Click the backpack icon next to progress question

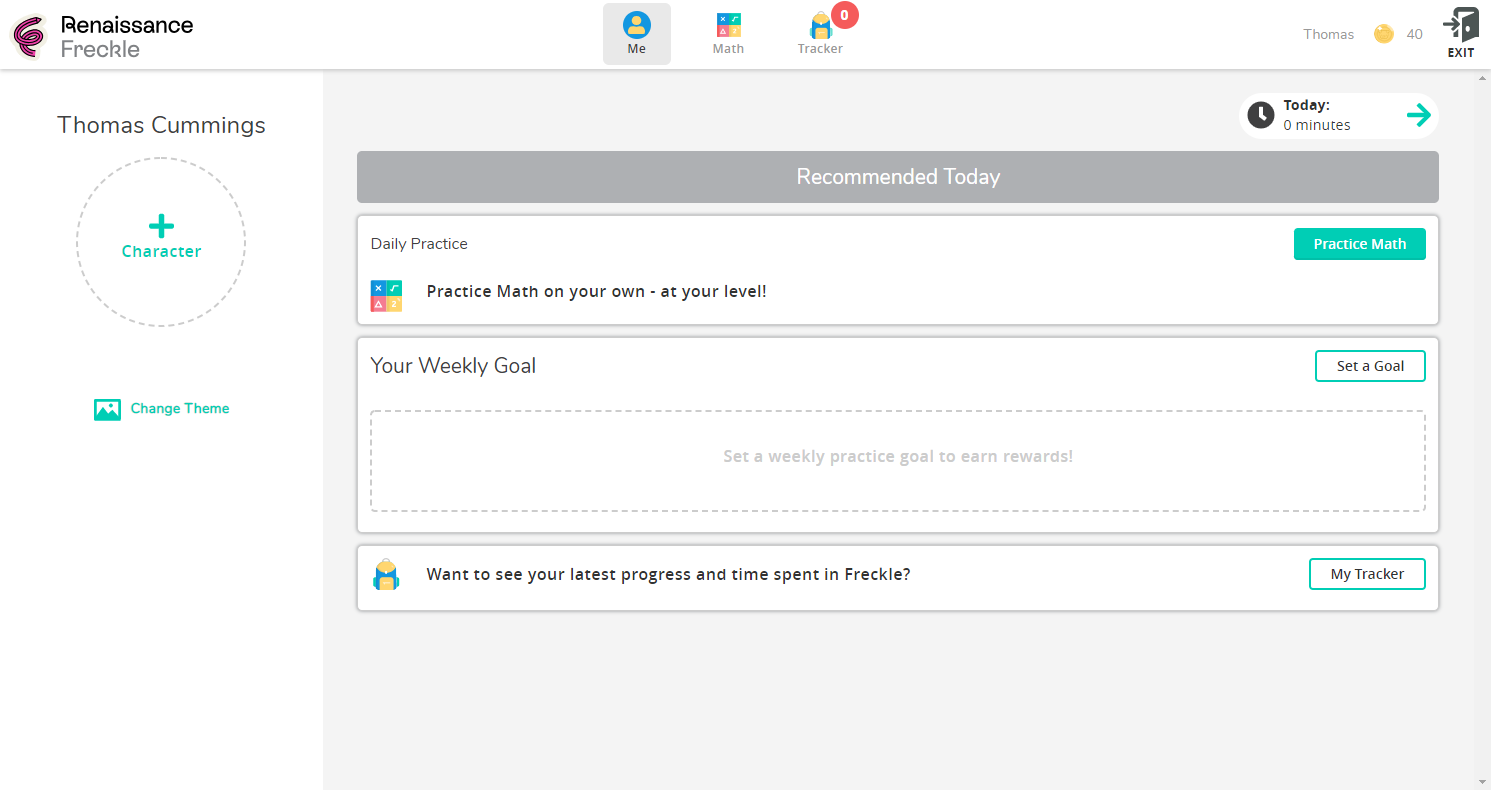[x=386, y=574]
